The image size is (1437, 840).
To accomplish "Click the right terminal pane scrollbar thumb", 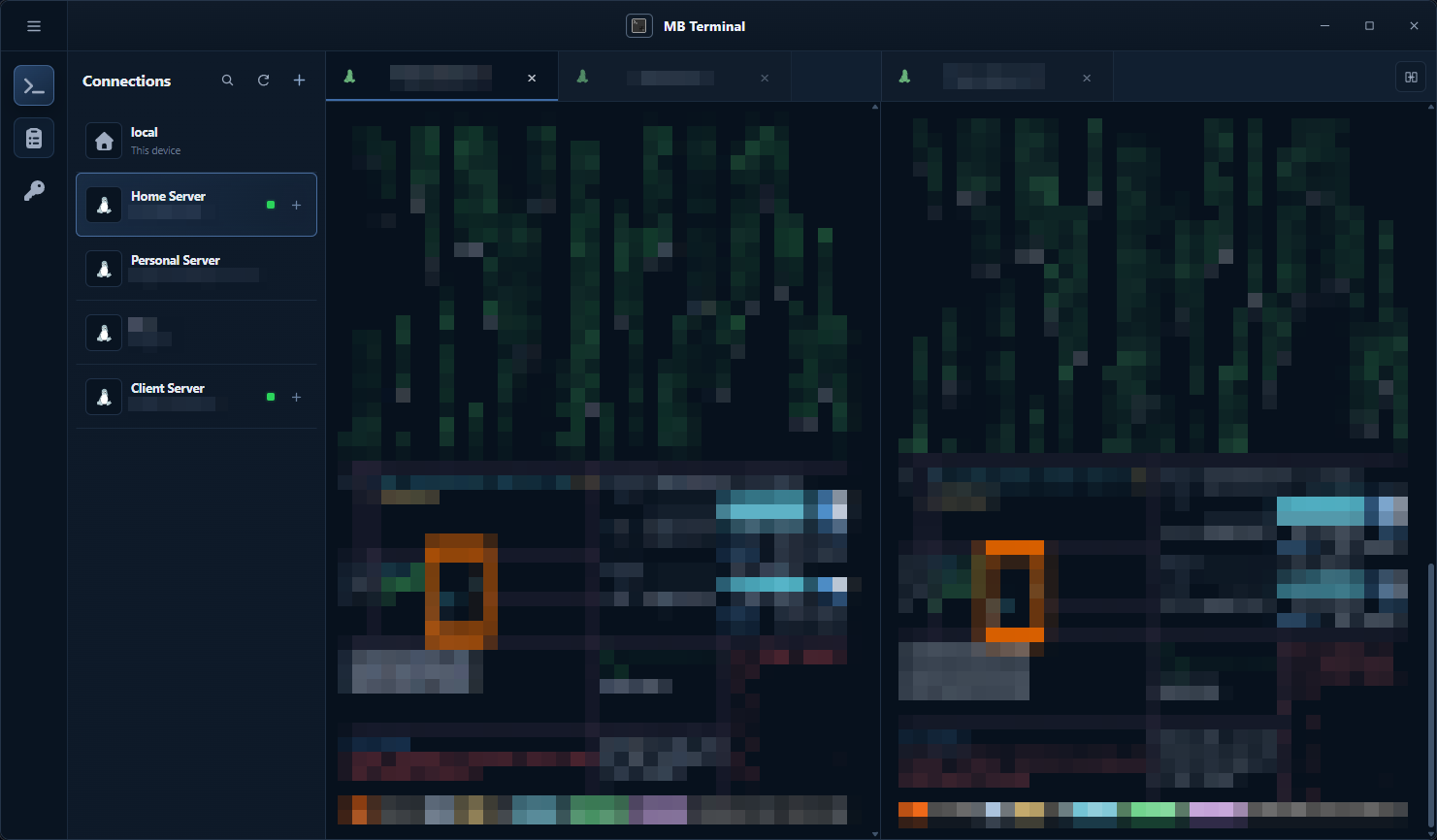I will [x=1431, y=696].
